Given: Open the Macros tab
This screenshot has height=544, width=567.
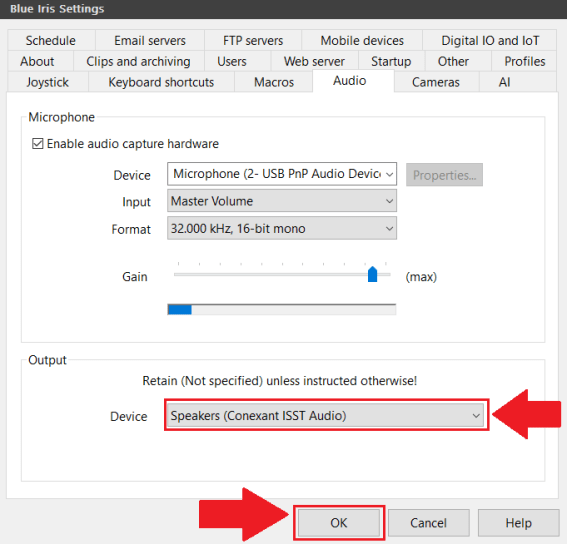Looking at the screenshot, I should (274, 82).
